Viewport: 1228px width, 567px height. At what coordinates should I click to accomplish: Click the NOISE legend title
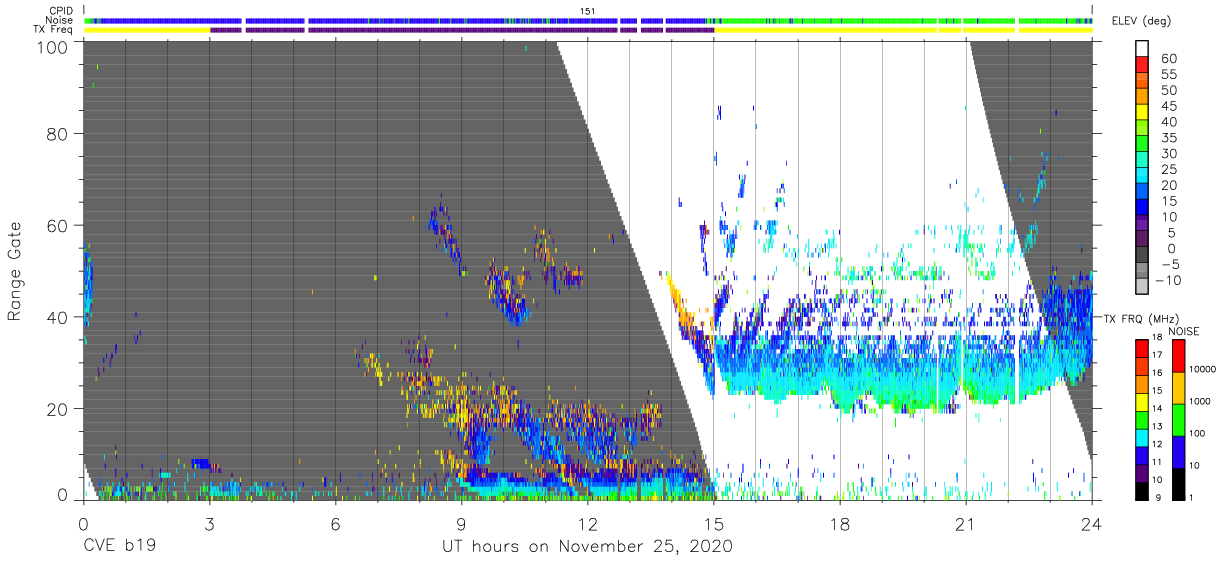(x=1184, y=331)
